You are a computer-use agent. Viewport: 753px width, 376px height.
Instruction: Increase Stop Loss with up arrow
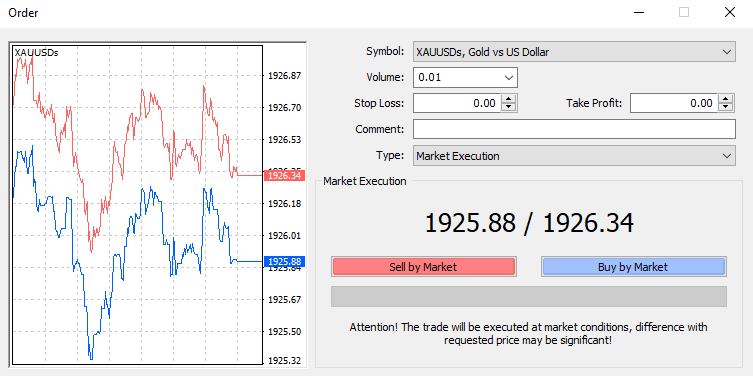[509, 98]
